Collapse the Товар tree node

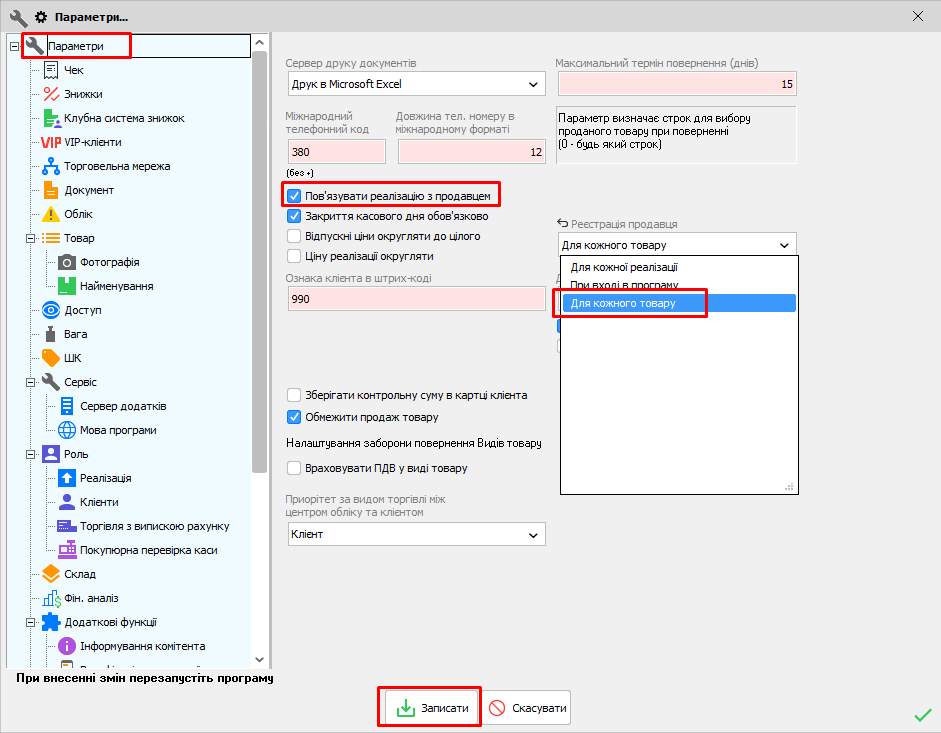pyautogui.click(x=31, y=238)
